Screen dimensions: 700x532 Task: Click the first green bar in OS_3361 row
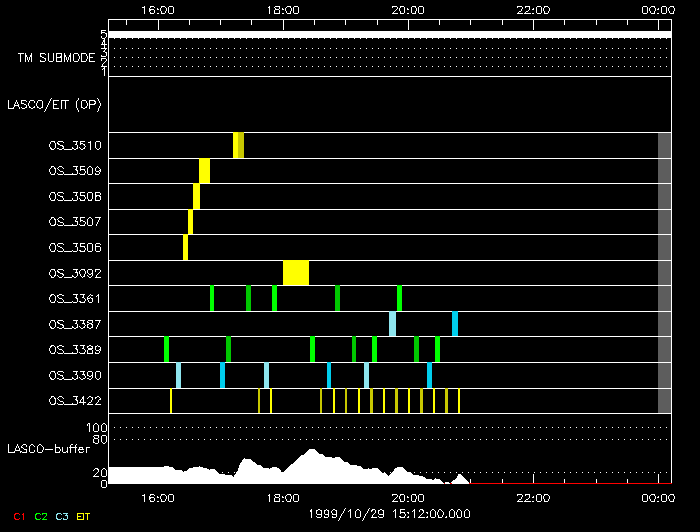pos(211,298)
